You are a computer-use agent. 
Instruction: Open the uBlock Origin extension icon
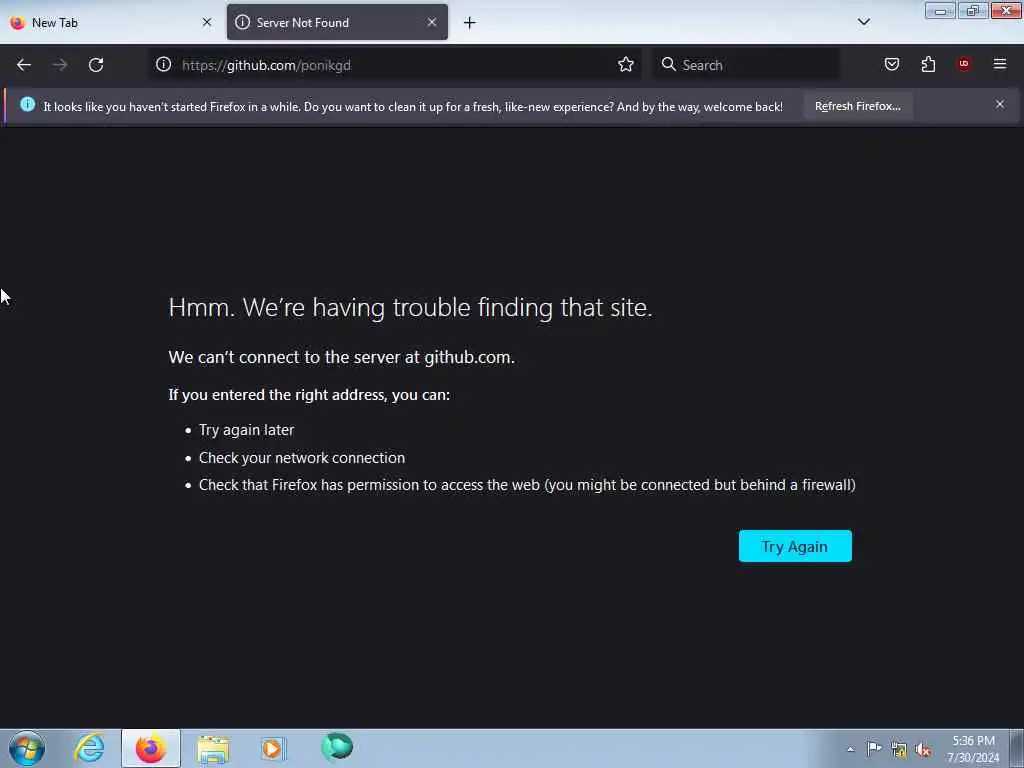click(964, 64)
